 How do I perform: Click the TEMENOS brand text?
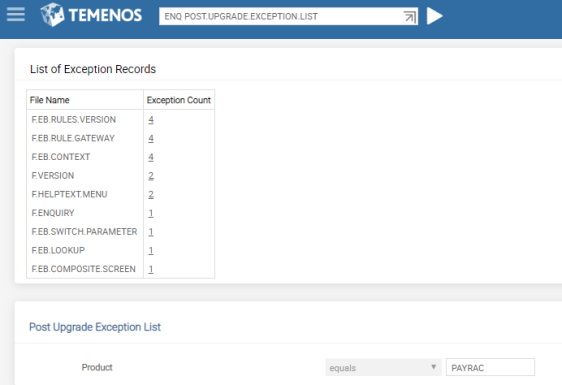(105, 15)
